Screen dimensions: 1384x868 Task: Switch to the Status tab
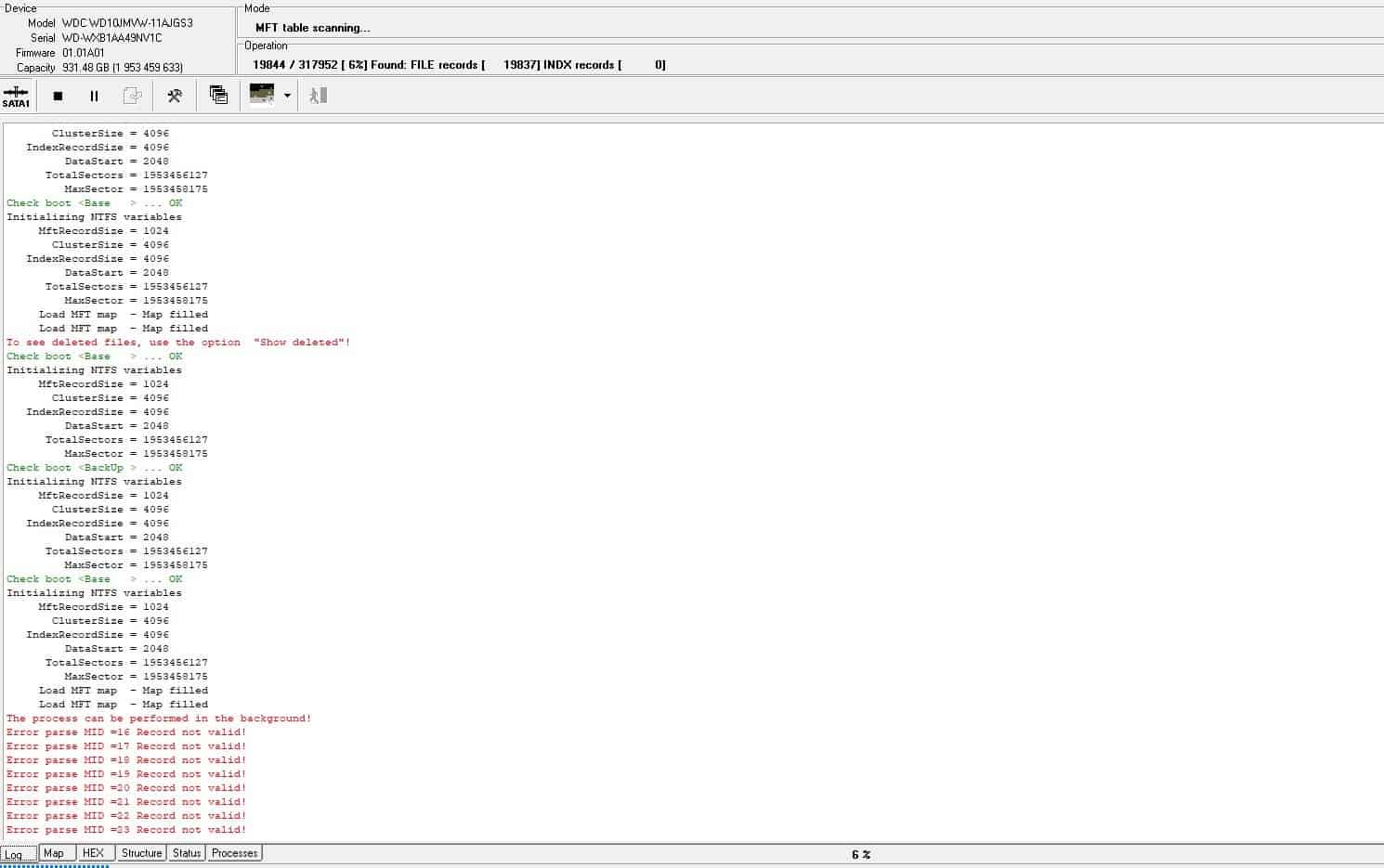click(x=187, y=853)
